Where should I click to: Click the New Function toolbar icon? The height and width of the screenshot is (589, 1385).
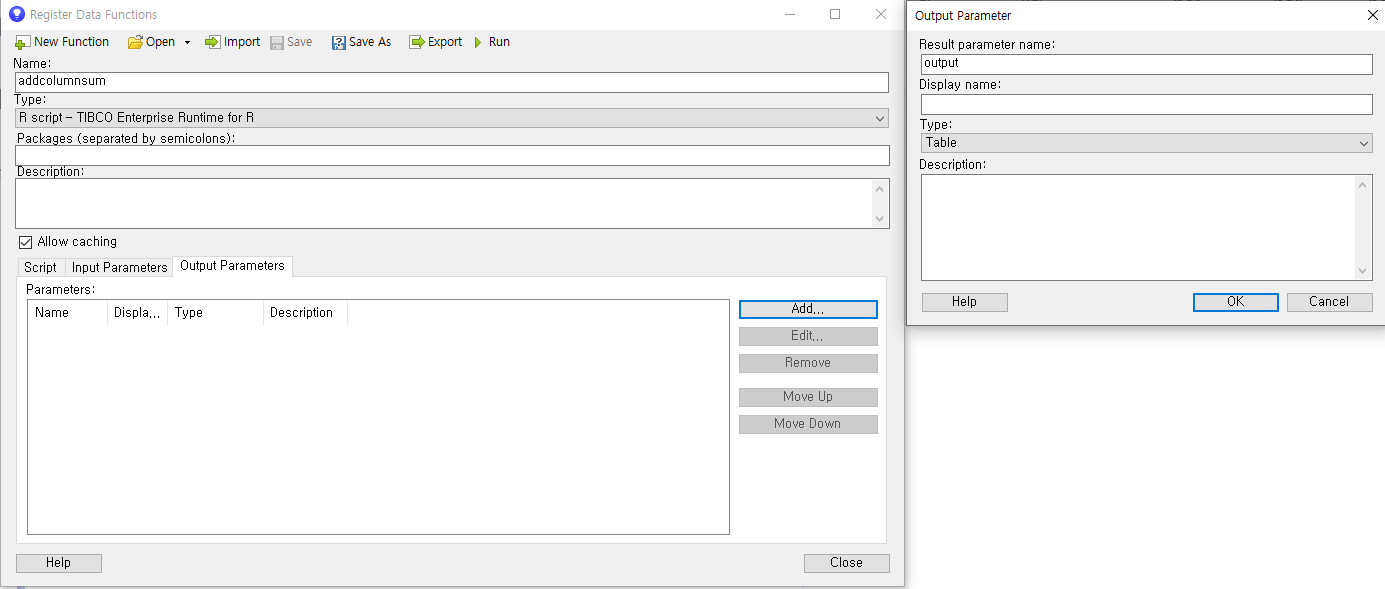click(22, 42)
